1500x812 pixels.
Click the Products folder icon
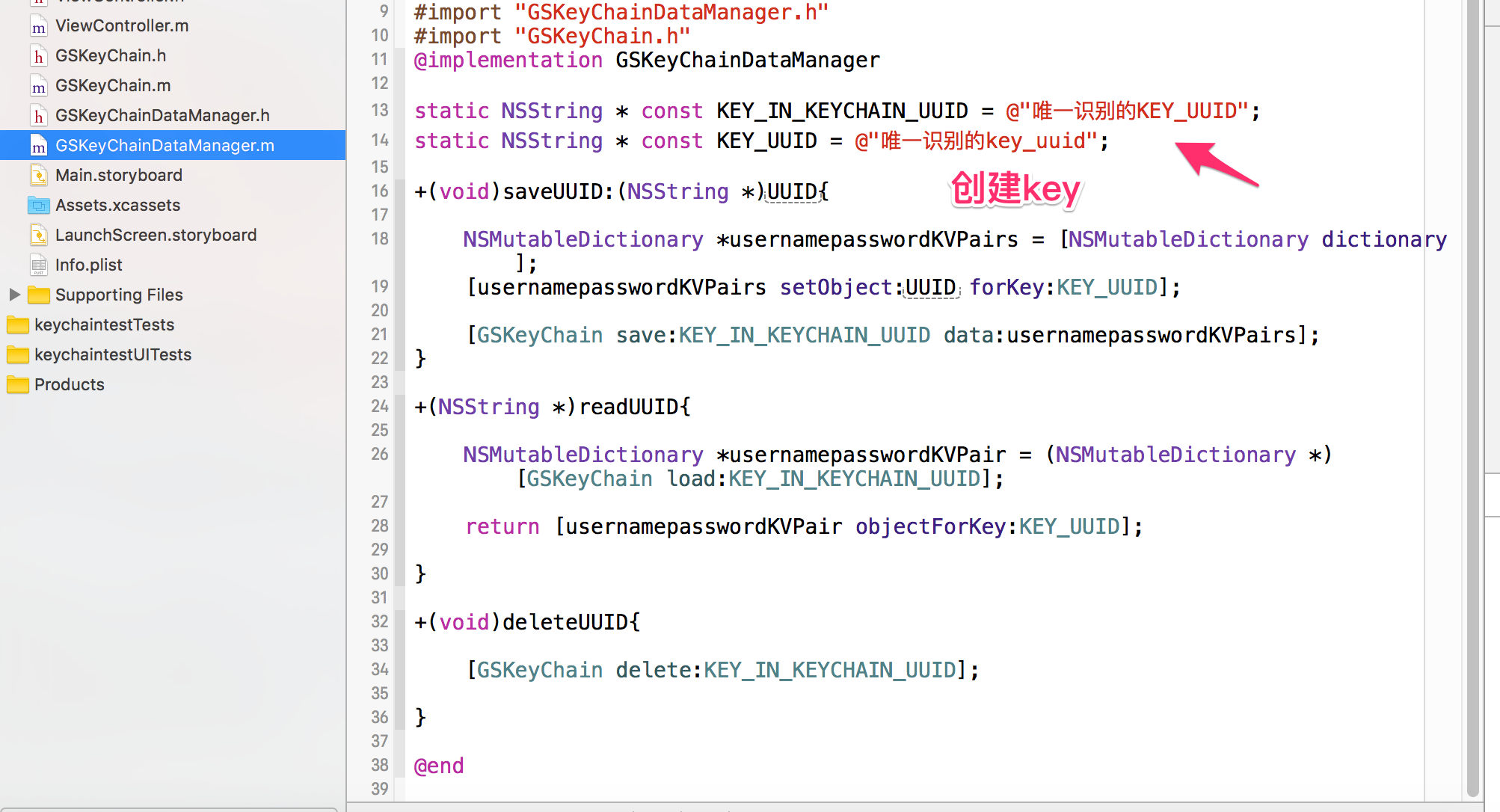(x=18, y=385)
